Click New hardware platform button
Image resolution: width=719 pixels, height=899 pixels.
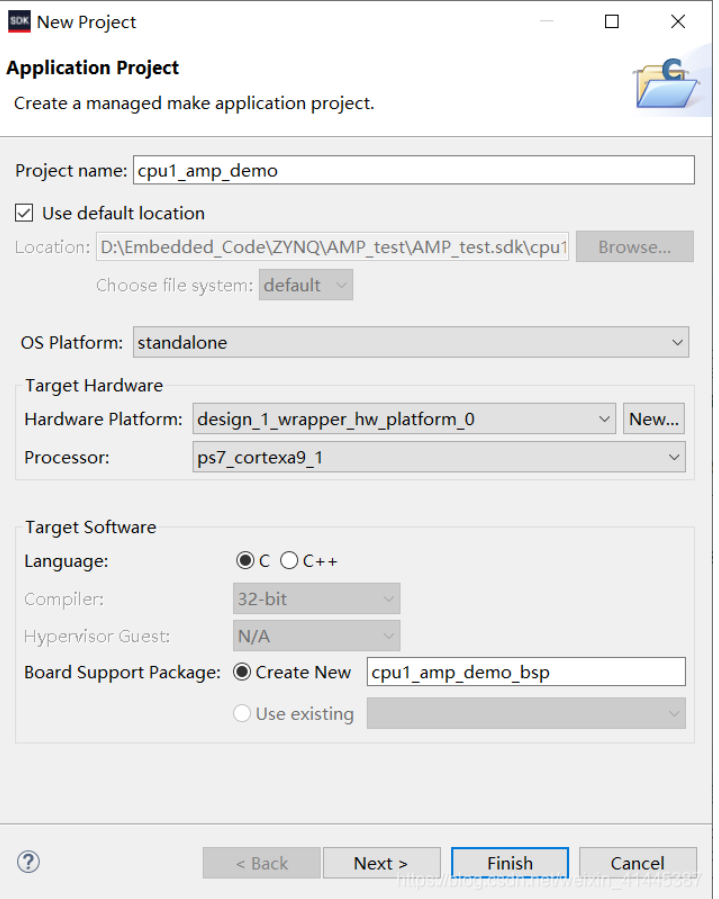(x=654, y=419)
